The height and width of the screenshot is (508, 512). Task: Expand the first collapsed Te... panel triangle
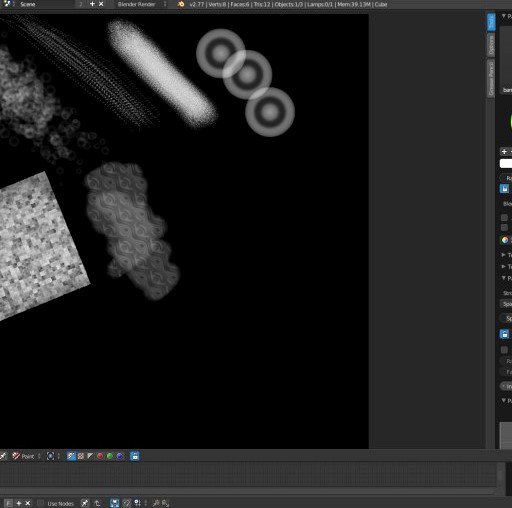point(504,255)
